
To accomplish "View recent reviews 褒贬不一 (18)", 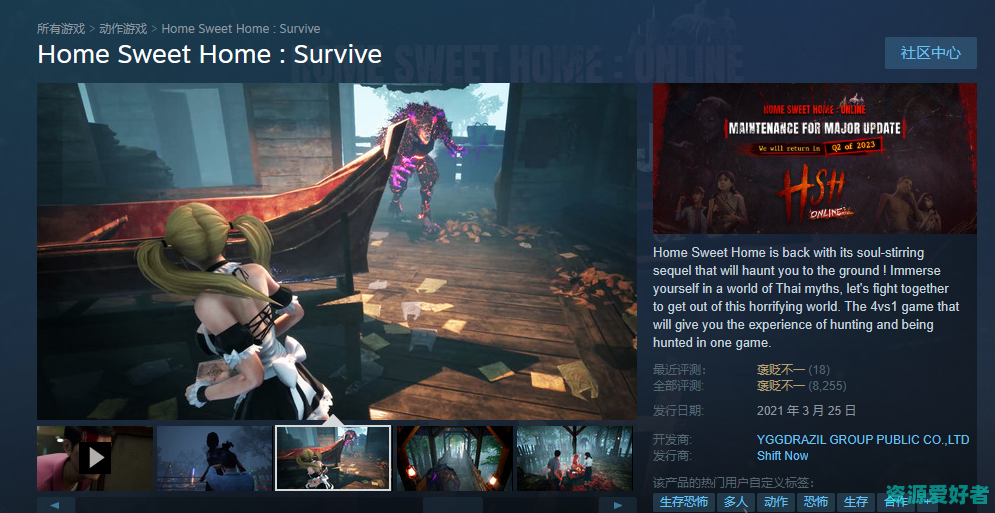I will coord(780,370).
